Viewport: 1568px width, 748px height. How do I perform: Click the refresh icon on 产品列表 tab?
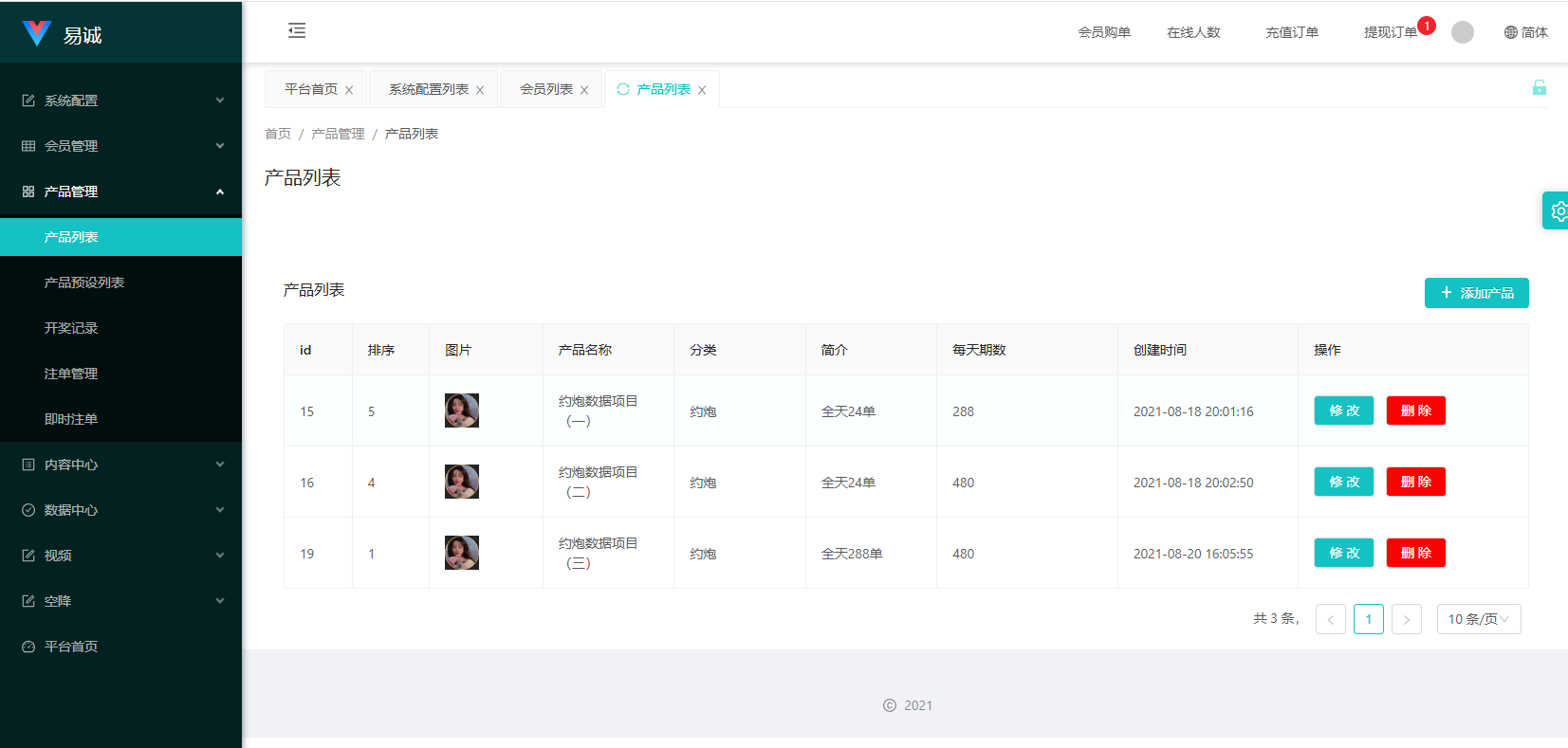[623, 89]
